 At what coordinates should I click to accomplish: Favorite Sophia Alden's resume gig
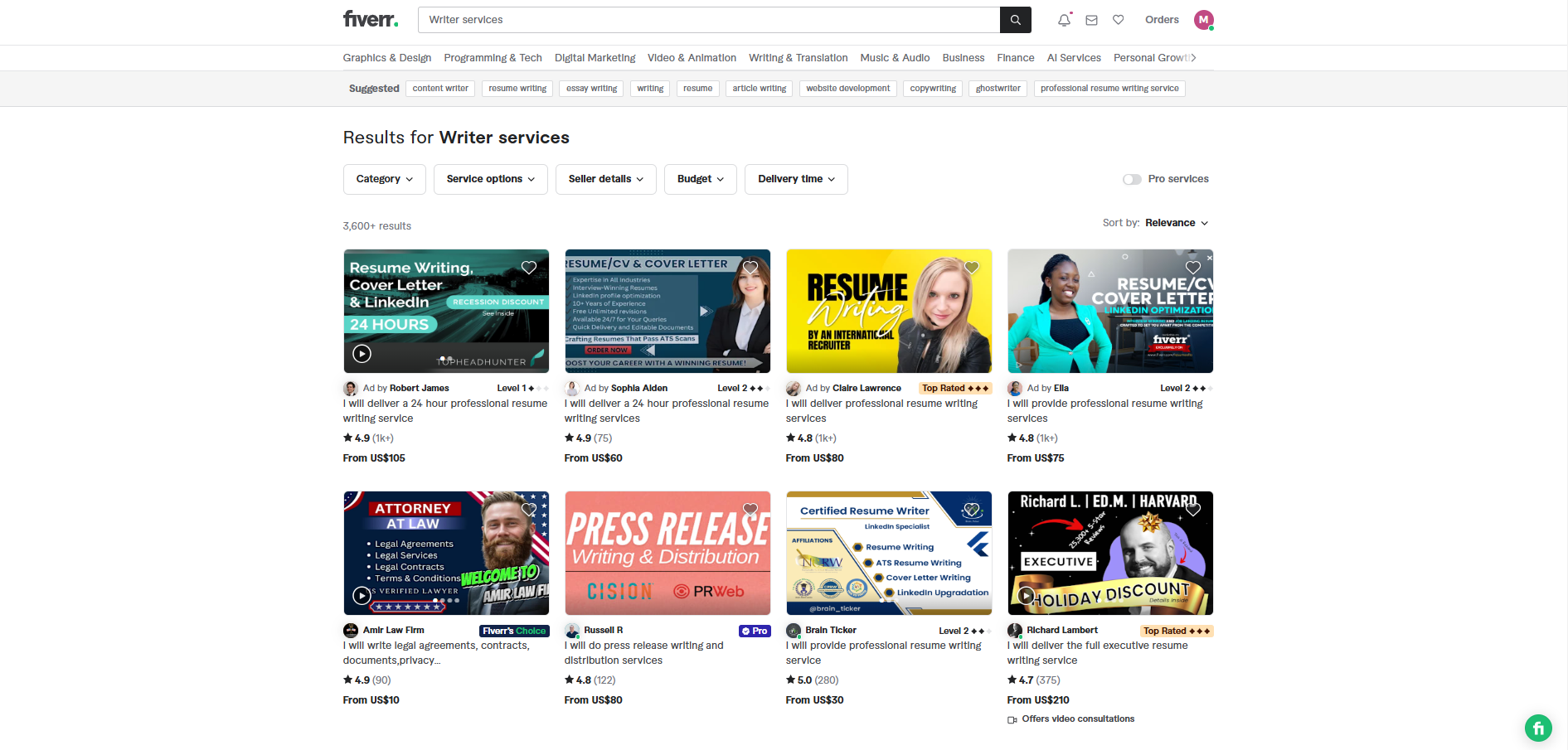[750, 268]
